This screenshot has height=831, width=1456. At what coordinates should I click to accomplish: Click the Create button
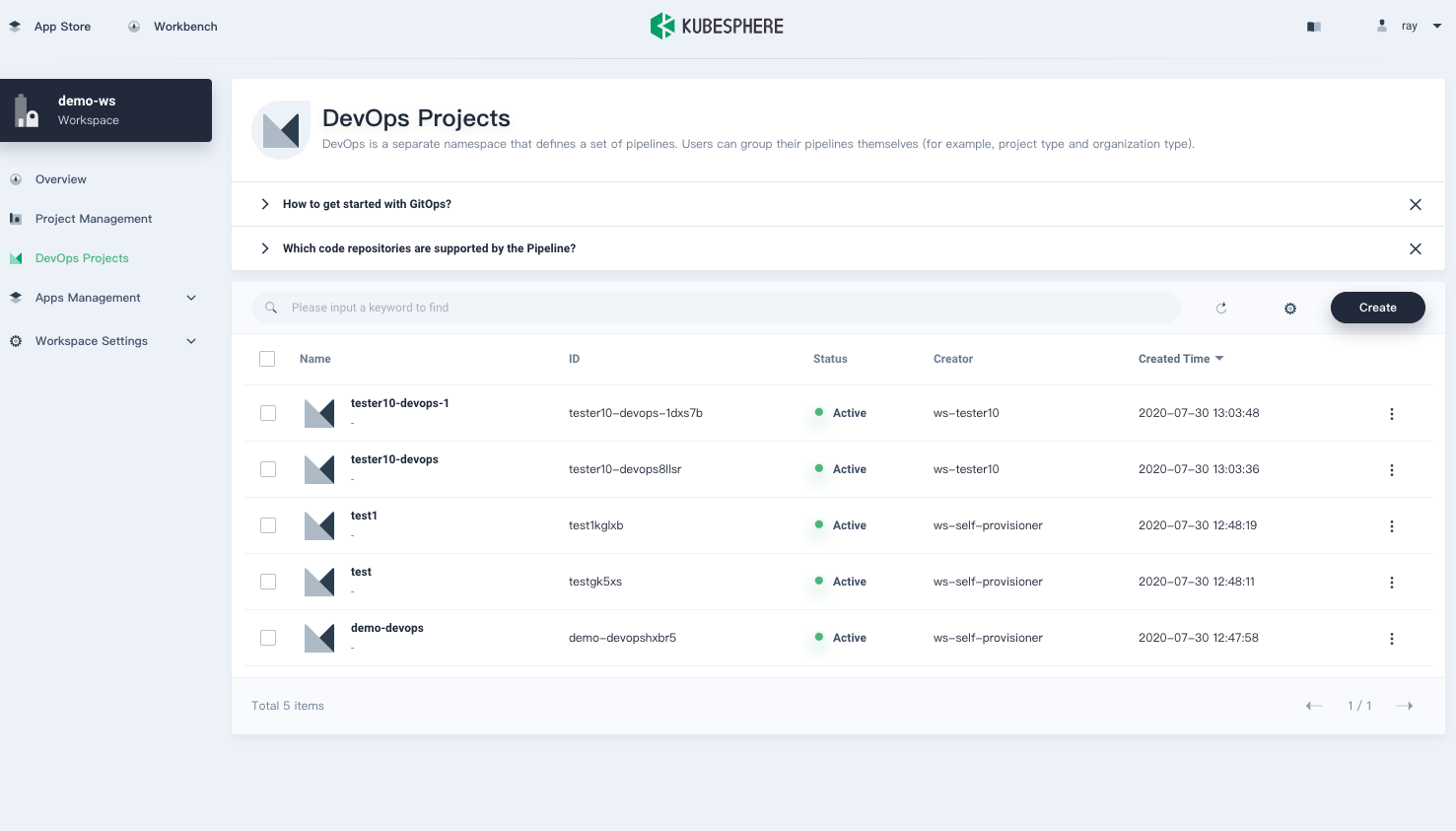point(1378,308)
